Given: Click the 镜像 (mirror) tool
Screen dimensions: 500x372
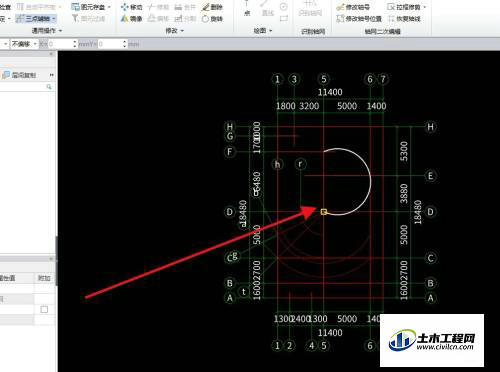Looking at the screenshot, I should pyautogui.click(x=131, y=19).
